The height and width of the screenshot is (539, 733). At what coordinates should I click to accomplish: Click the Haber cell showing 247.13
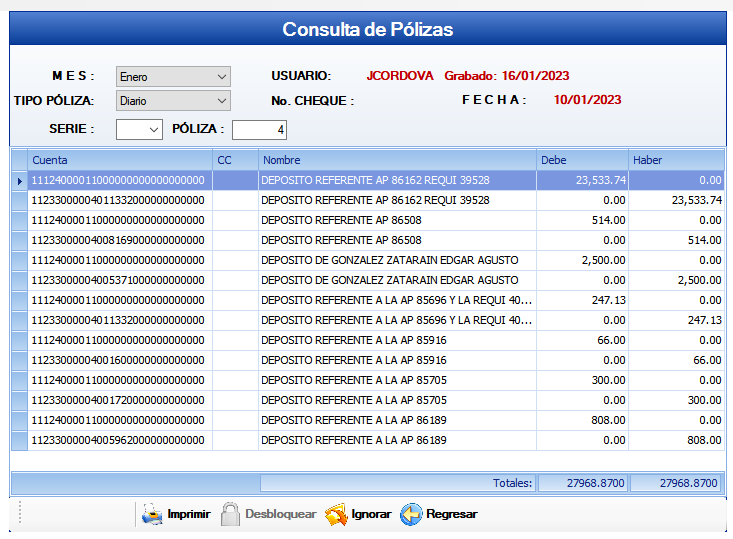click(676, 320)
